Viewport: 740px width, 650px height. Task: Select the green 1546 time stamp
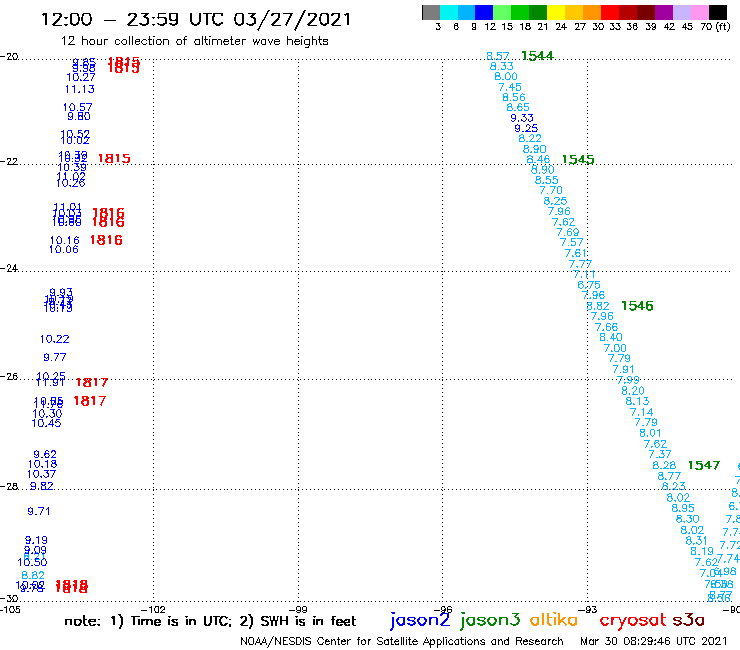(637, 306)
